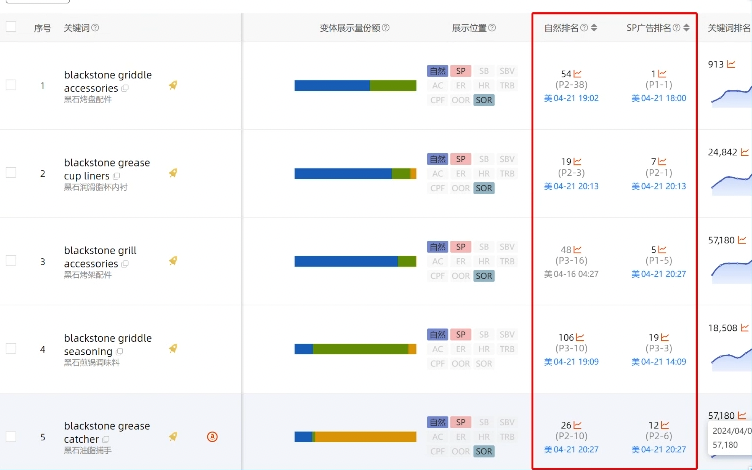752x470 pixels.
Task: Click green share bar segment in row 1
Action: click(x=393, y=85)
